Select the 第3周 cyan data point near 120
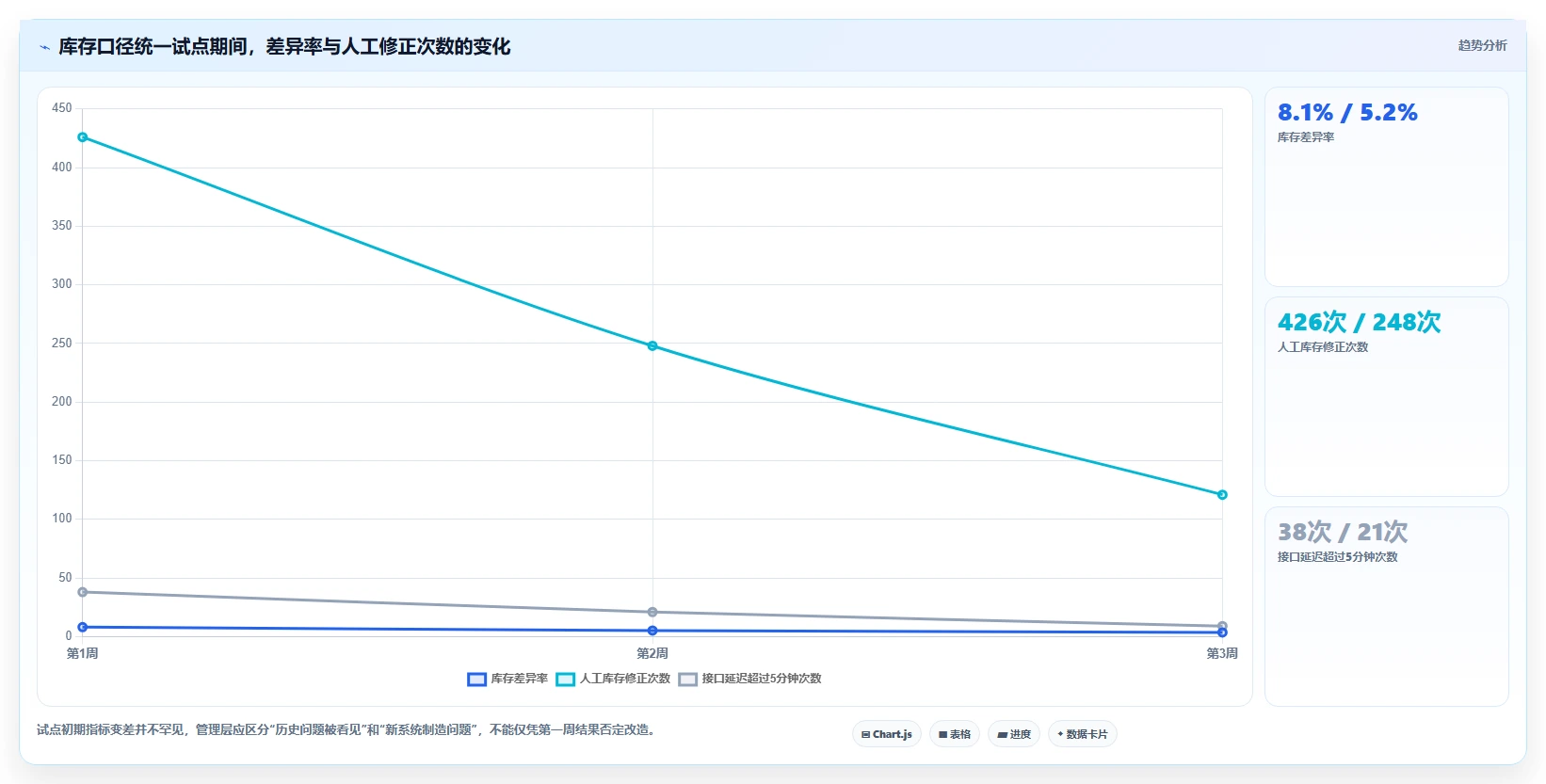 tap(1222, 495)
